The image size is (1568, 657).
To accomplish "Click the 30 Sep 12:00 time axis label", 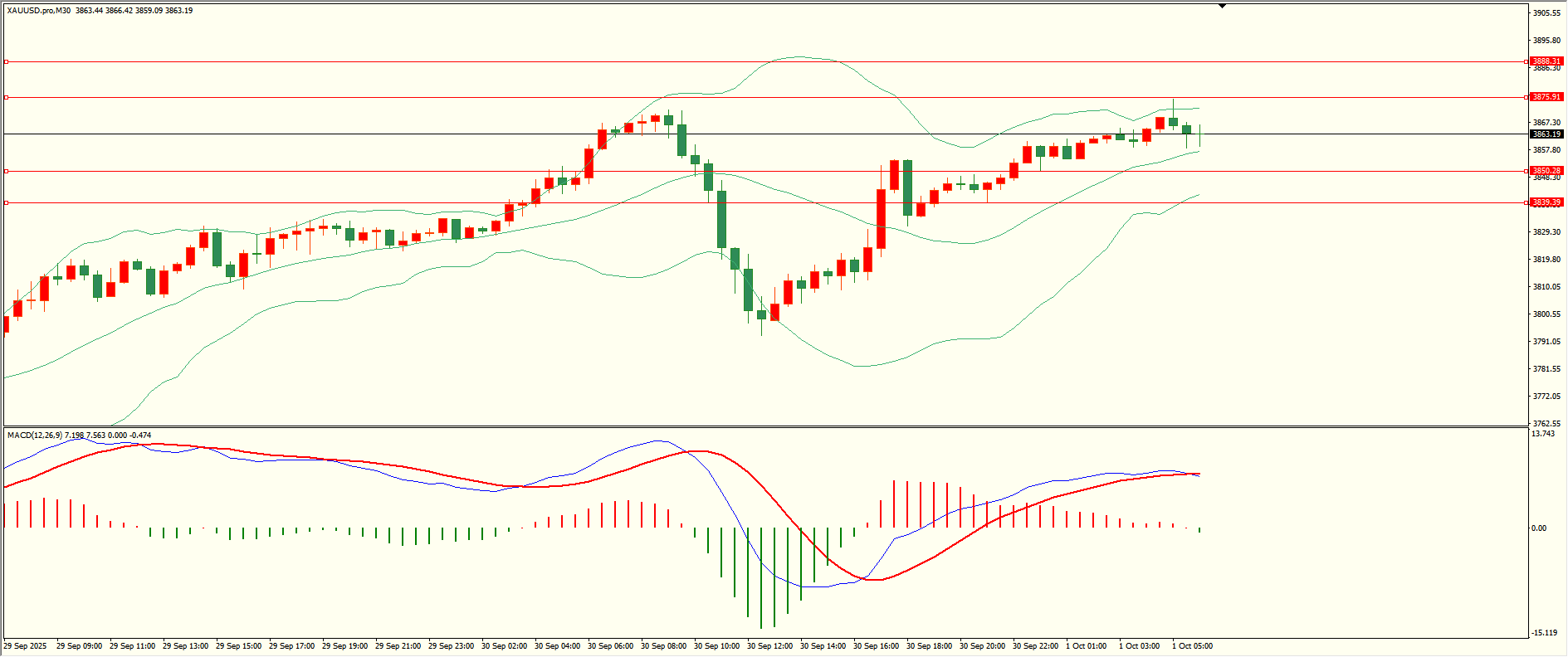I will (x=769, y=646).
